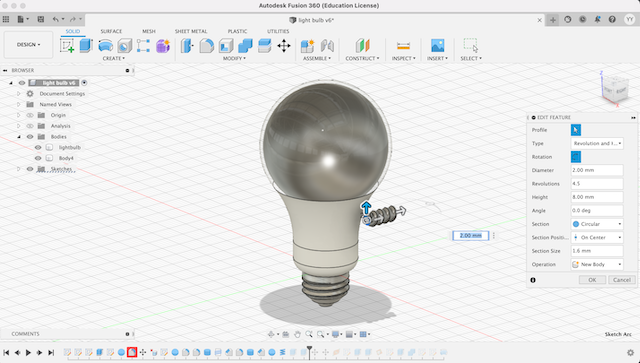Screen dimensions: 640x363
Task: Open the Section Circular dropdown
Action: click(x=597, y=224)
